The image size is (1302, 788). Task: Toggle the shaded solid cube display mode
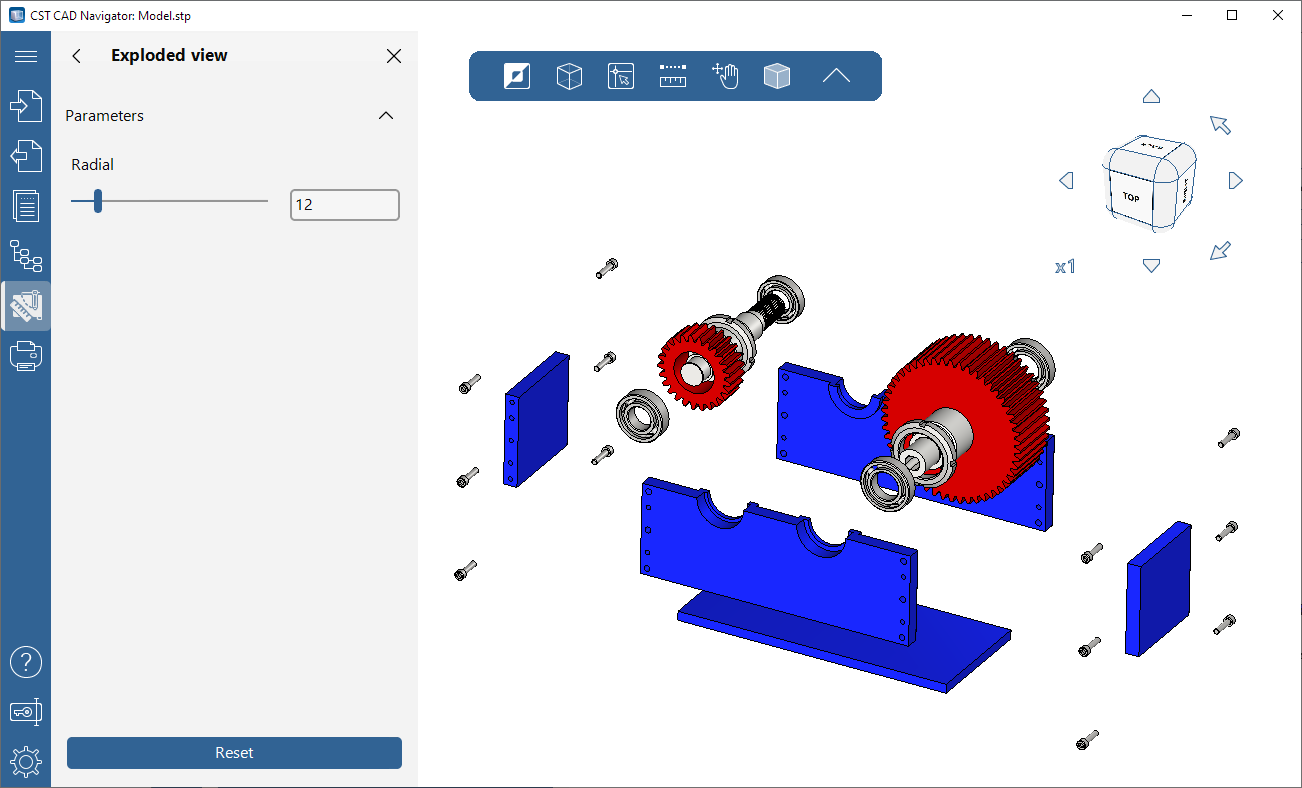coord(777,76)
